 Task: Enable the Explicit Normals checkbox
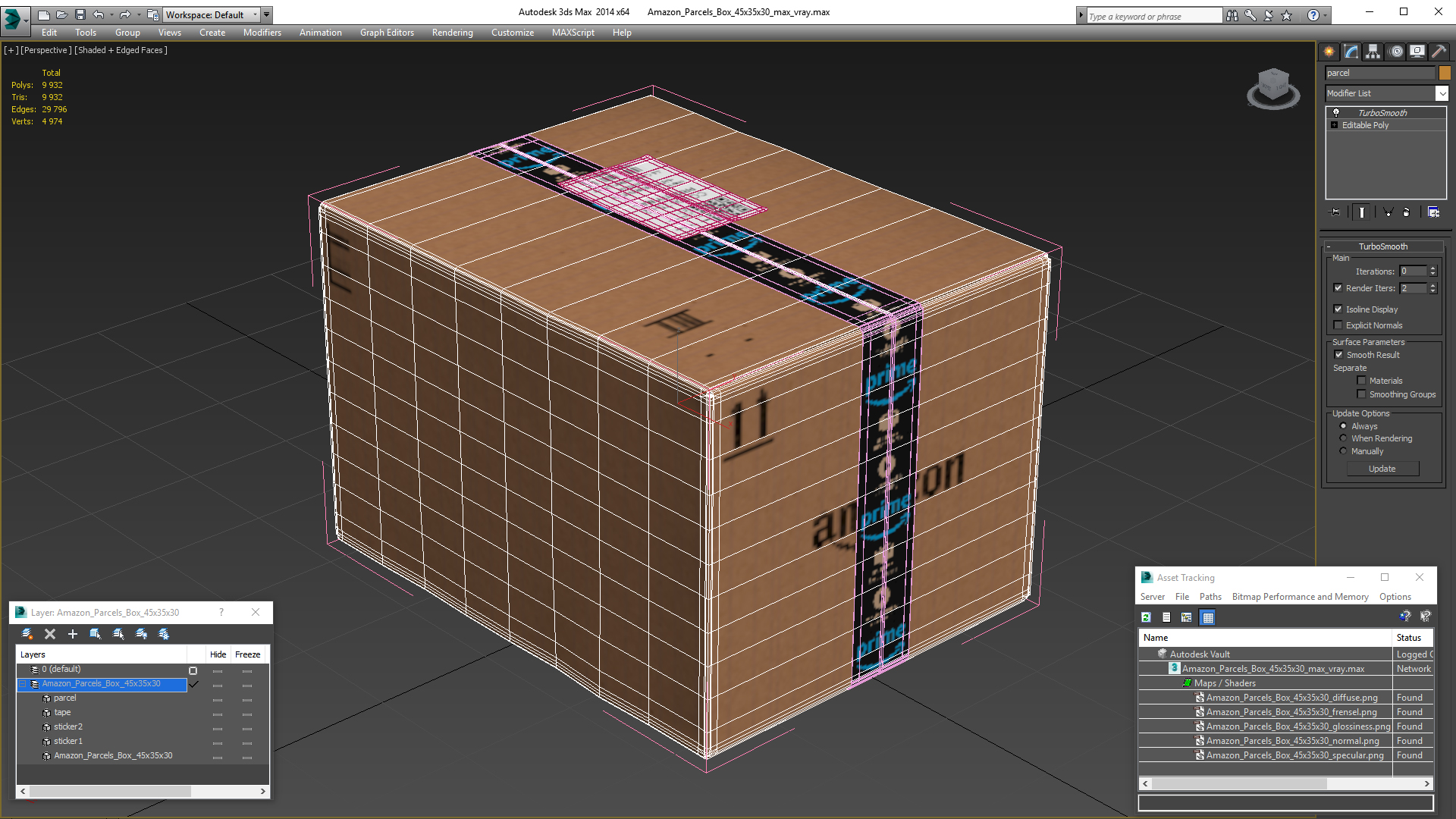tap(1338, 325)
